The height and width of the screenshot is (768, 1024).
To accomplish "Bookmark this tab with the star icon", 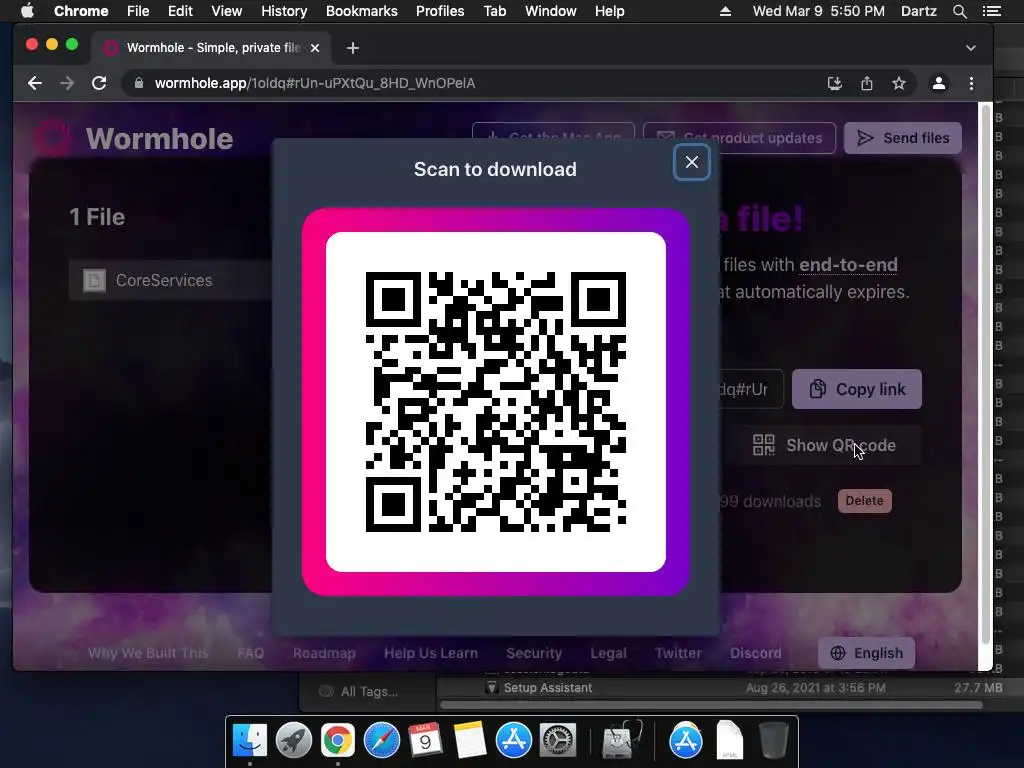I will pos(899,83).
